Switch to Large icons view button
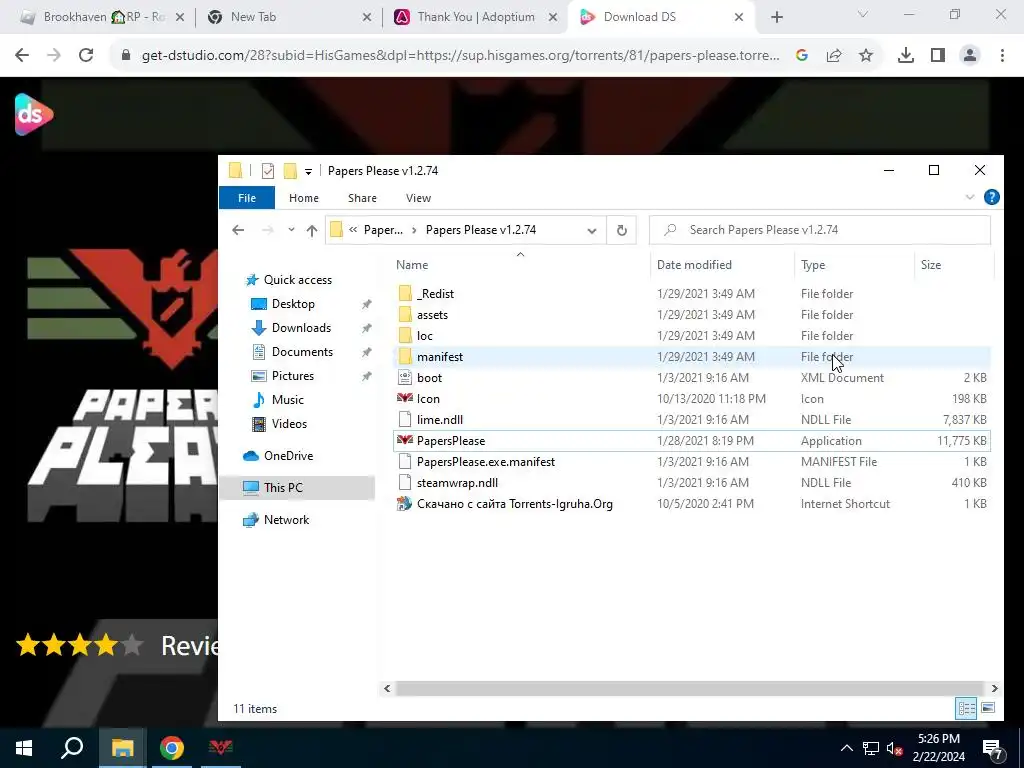Image resolution: width=1024 pixels, height=768 pixels. (988, 708)
